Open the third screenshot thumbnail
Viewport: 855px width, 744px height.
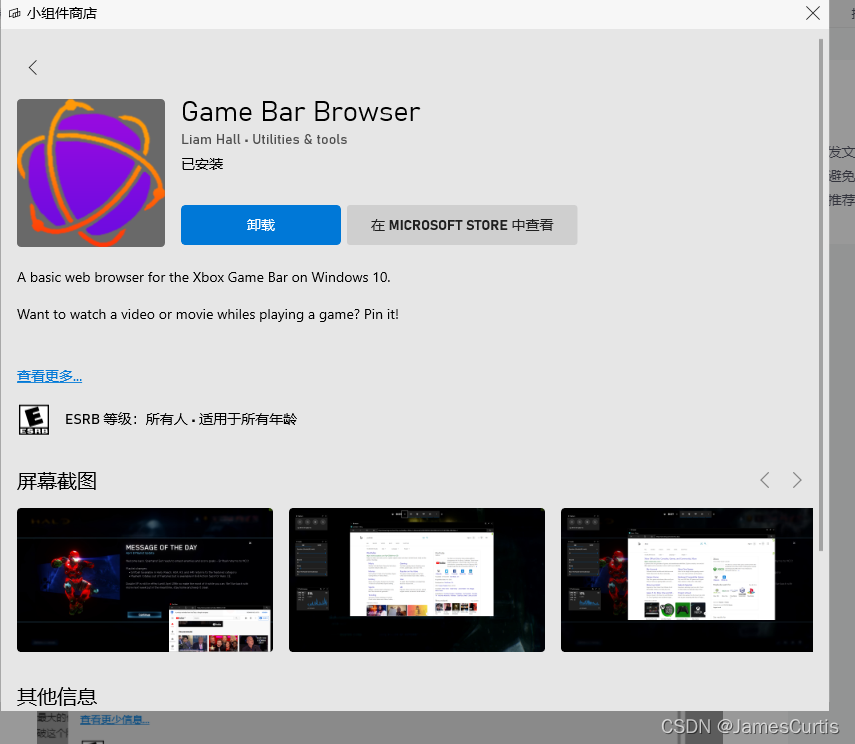coord(687,580)
